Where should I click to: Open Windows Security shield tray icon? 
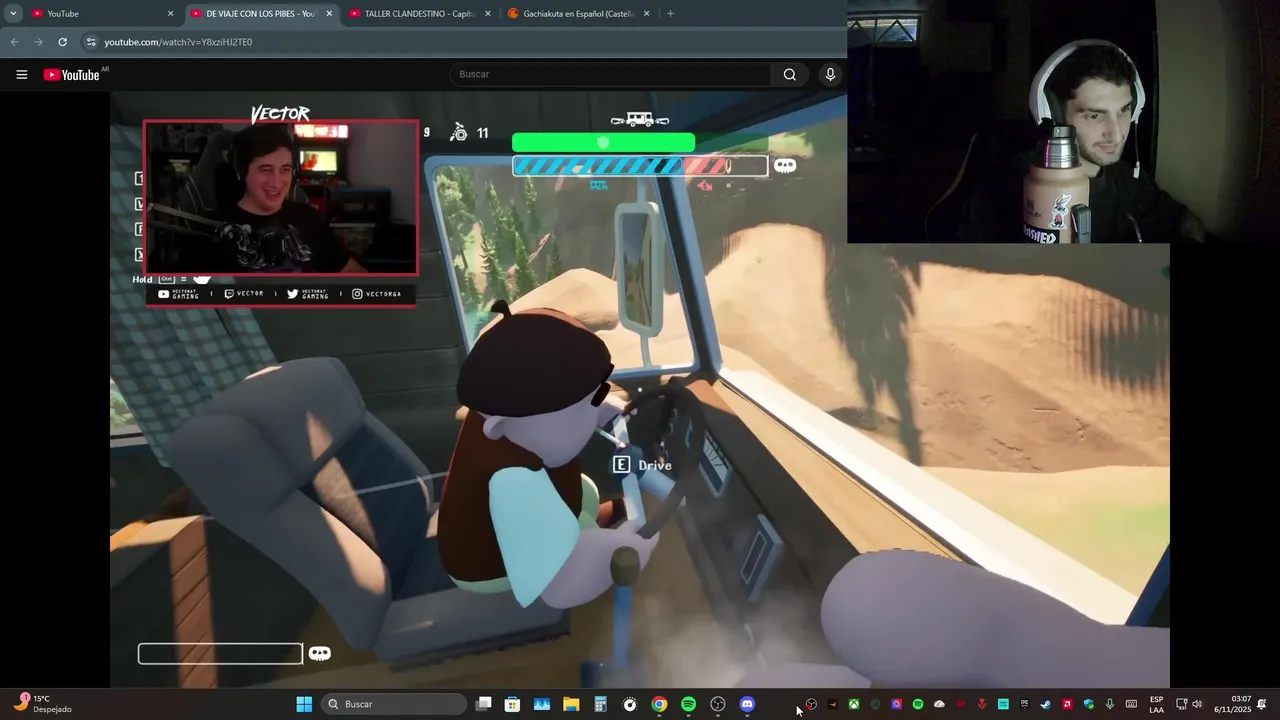pyautogui.click(x=1089, y=704)
